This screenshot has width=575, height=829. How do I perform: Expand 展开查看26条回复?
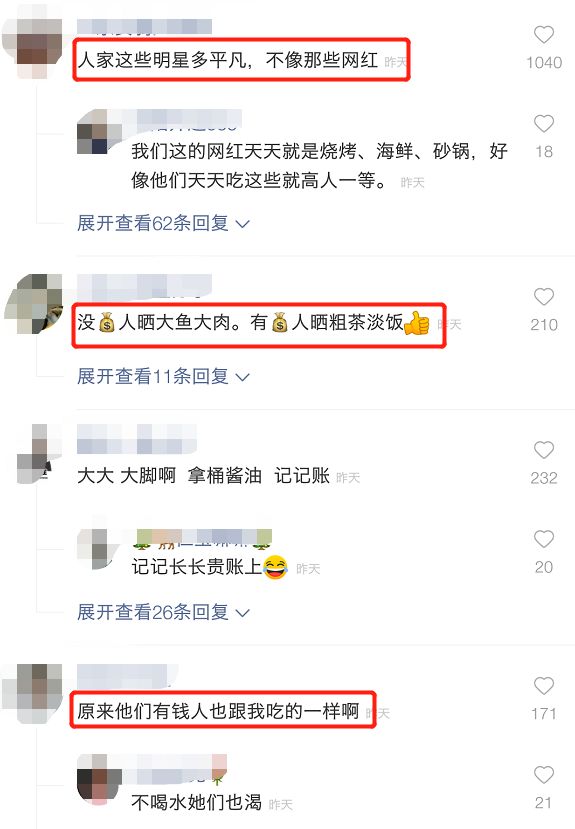(163, 612)
